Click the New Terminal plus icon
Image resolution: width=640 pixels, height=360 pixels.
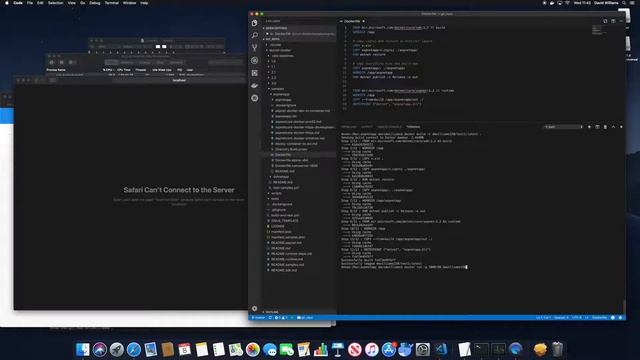(589, 127)
